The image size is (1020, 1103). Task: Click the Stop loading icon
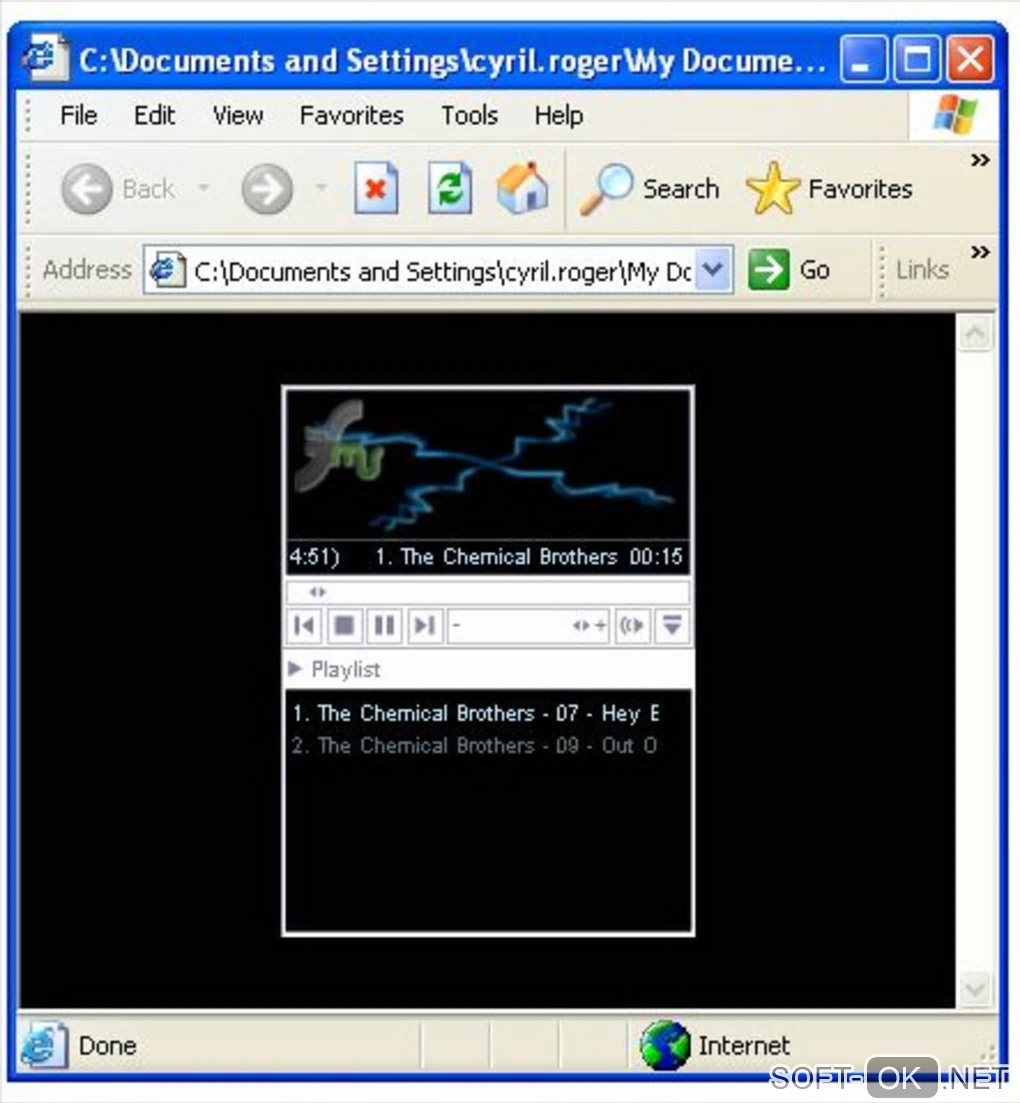pos(376,188)
